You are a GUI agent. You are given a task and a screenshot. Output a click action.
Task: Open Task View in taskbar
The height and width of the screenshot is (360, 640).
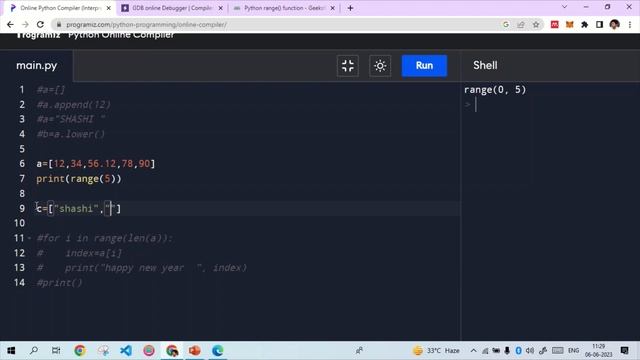click(x=56, y=350)
